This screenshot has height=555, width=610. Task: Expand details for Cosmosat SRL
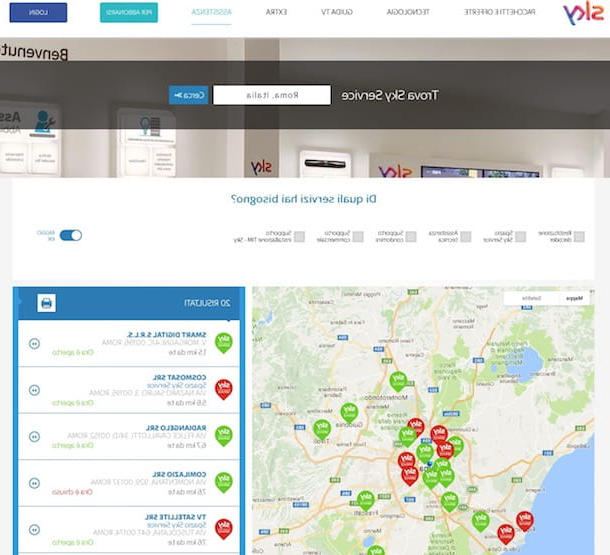tap(34, 390)
